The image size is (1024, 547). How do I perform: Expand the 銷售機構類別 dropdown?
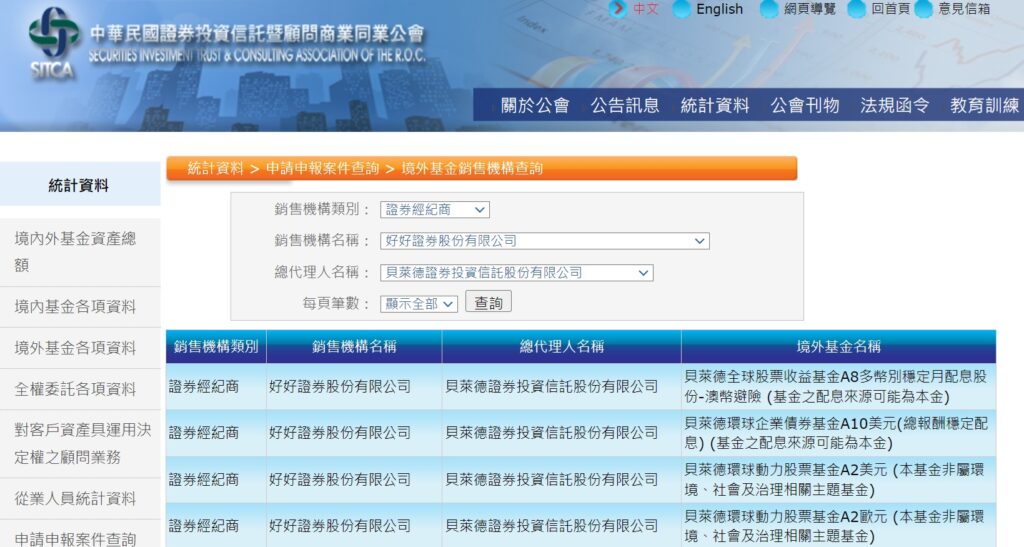pos(435,210)
